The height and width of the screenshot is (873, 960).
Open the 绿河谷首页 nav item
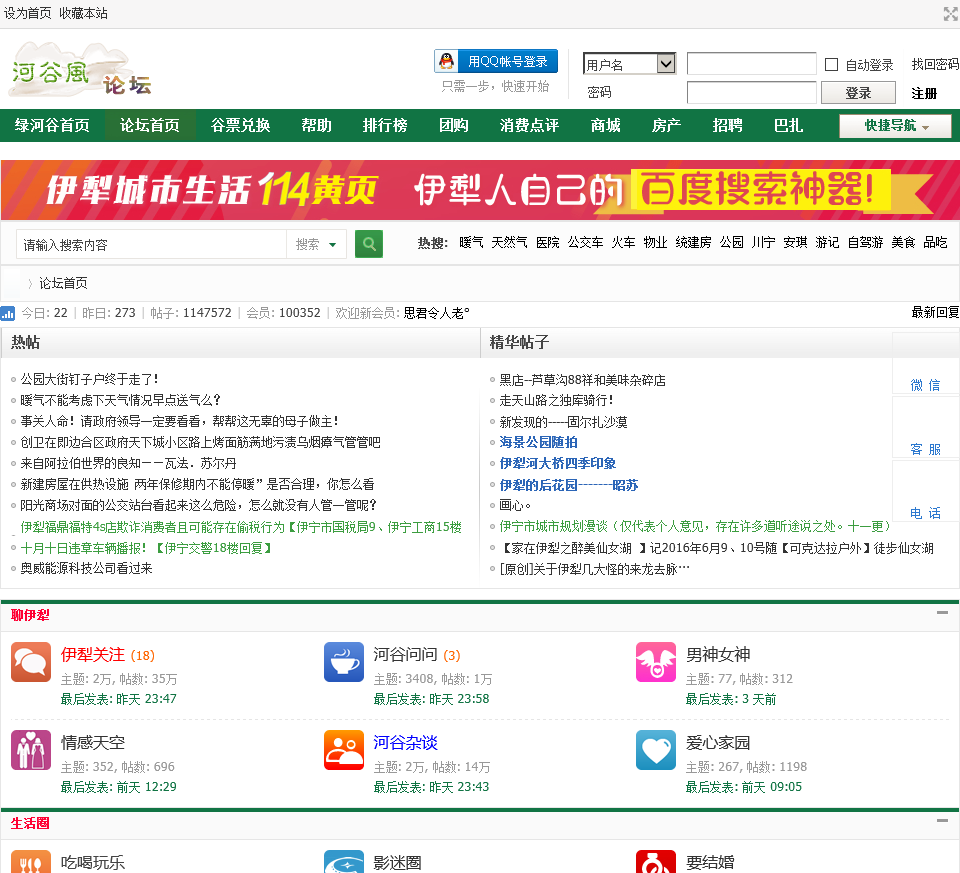[52, 126]
